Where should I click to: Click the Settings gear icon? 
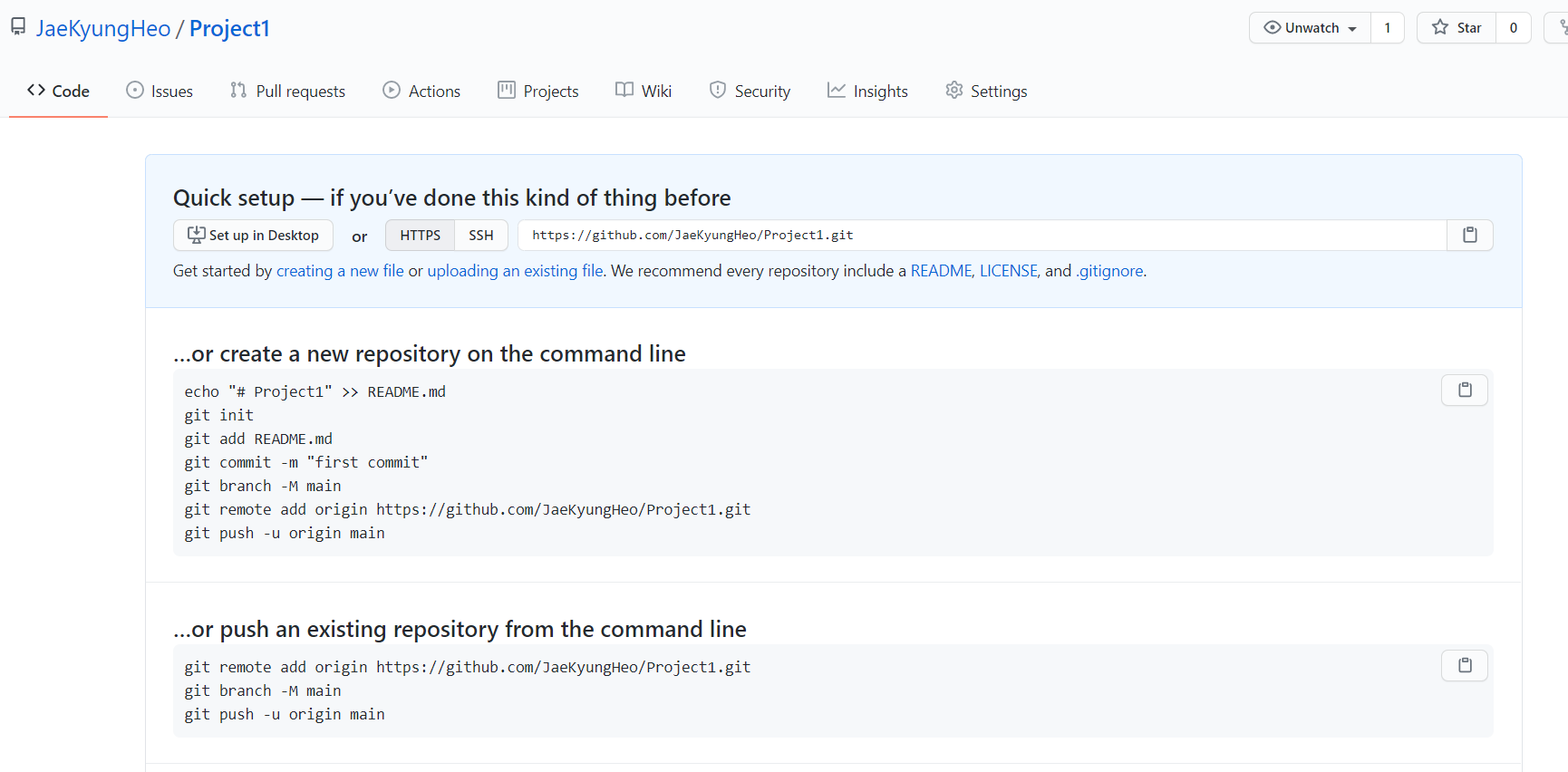(x=954, y=90)
